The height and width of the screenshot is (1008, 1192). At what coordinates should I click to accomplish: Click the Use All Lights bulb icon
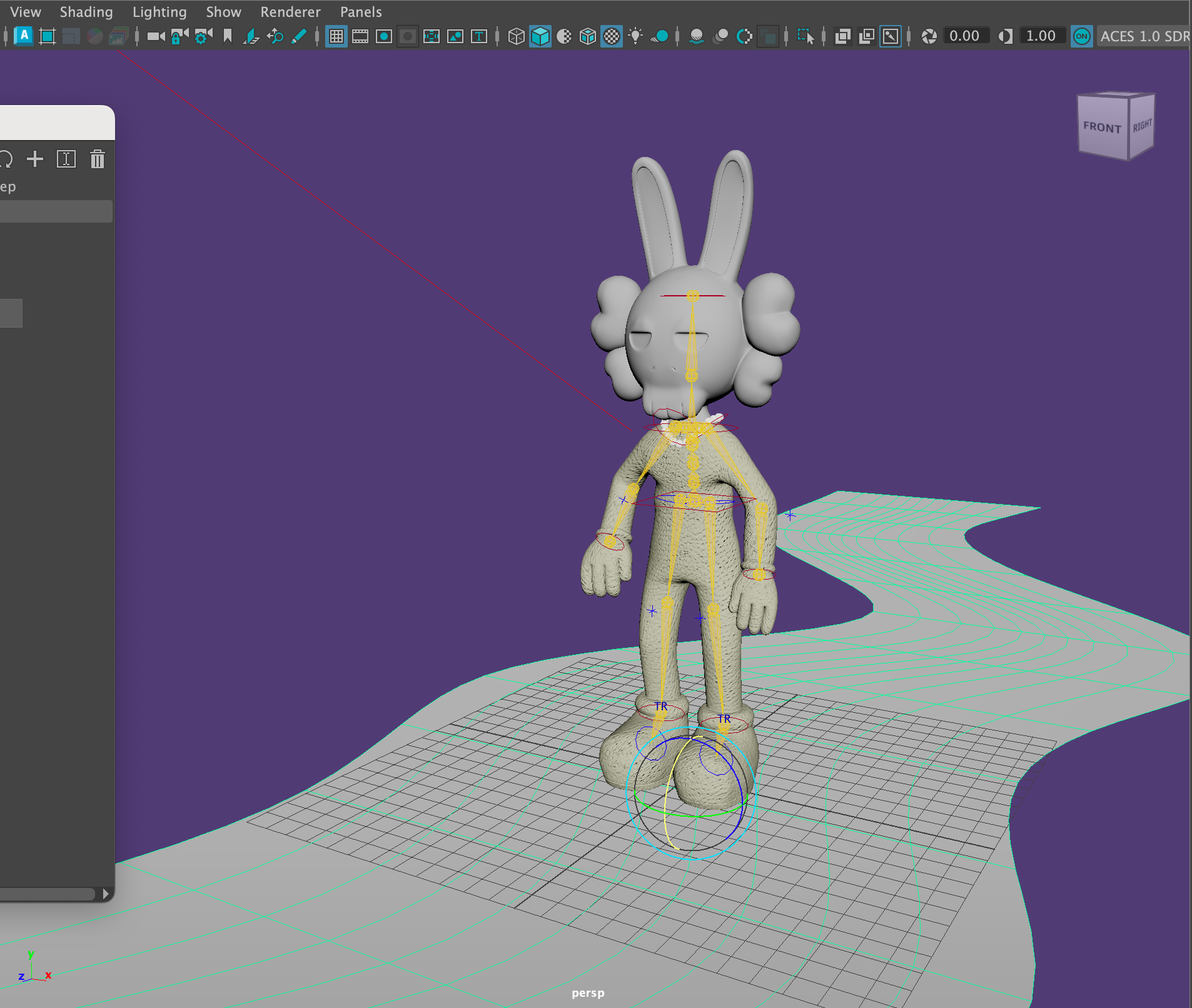click(635, 36)
